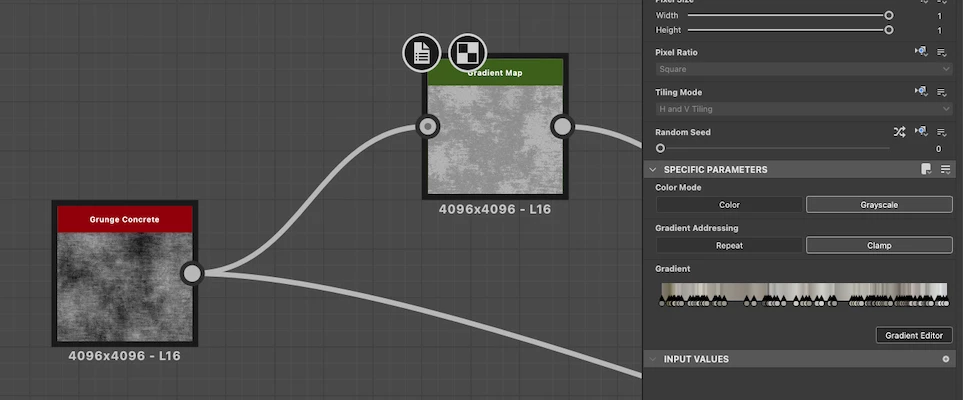Select the Grunge Concrete node thumbnail
The height and width of the screenshot is (400, 963).
125,286
